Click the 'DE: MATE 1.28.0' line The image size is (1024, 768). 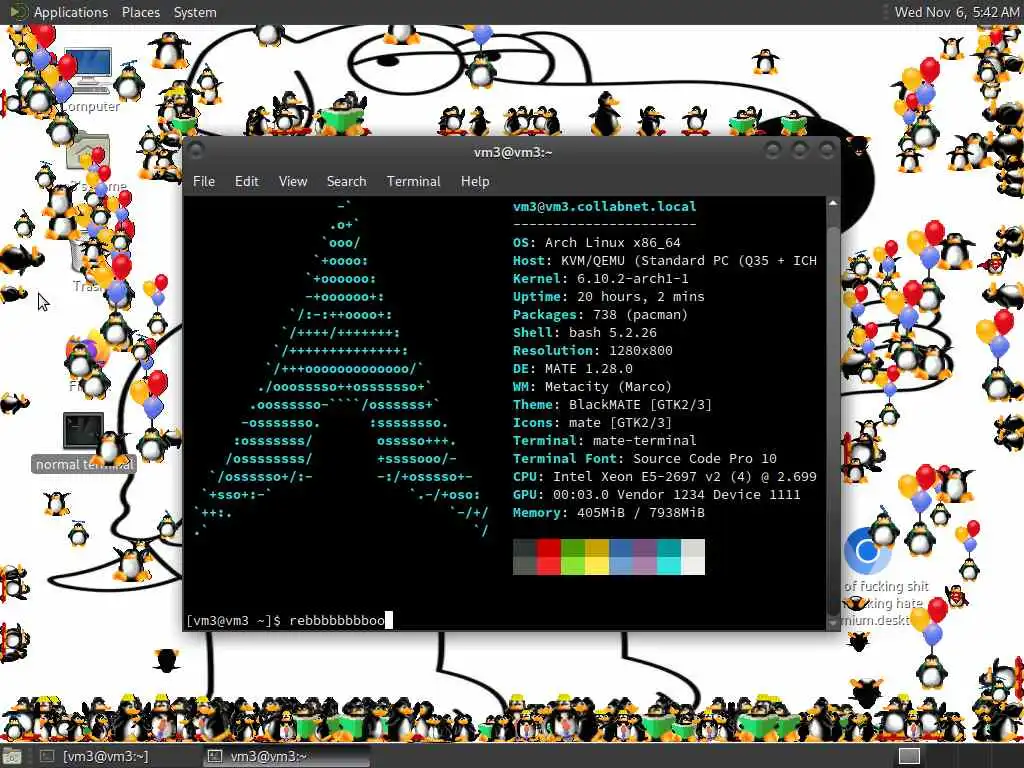tap(573, 368)
